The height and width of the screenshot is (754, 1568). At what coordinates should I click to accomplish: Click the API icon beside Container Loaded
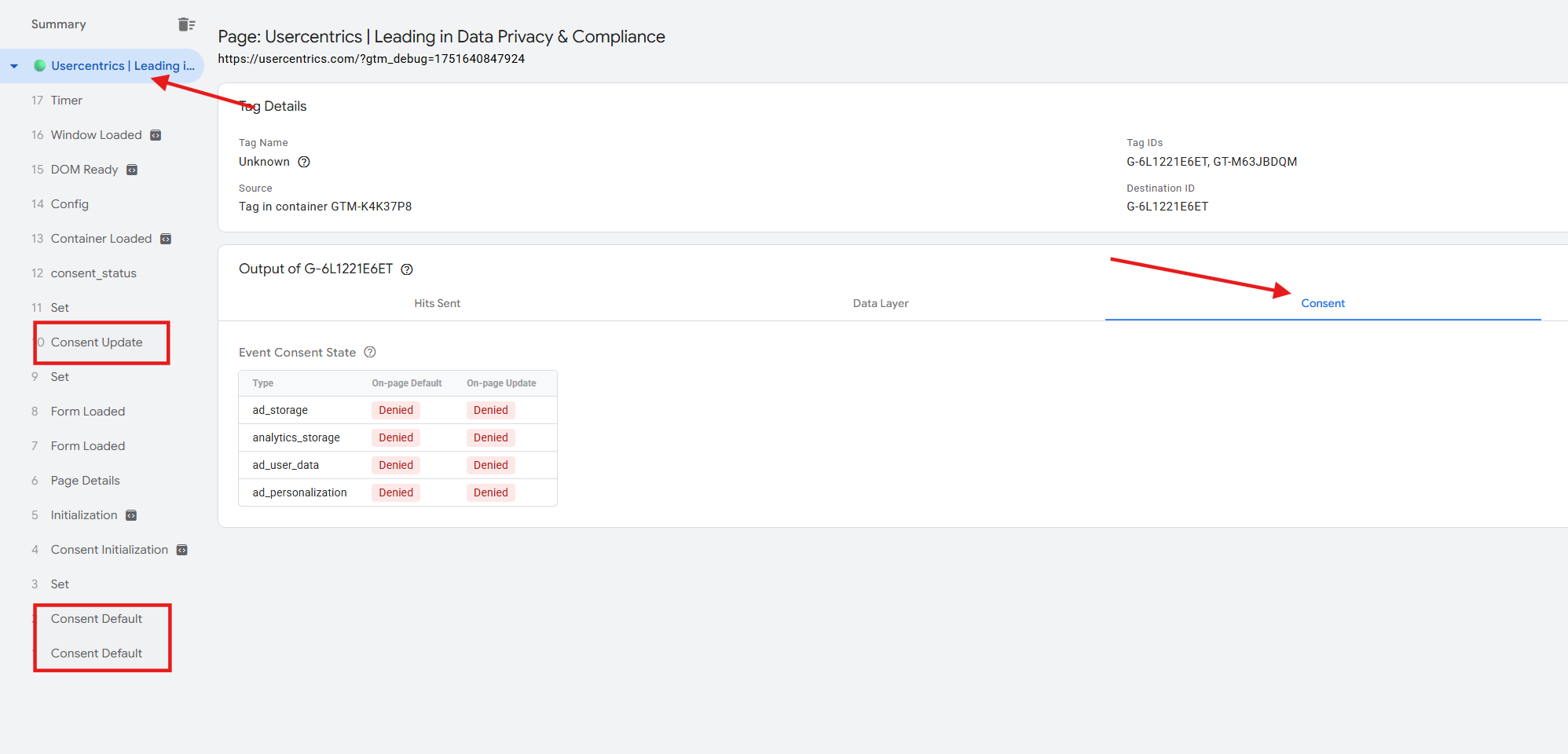pos(166,239)
